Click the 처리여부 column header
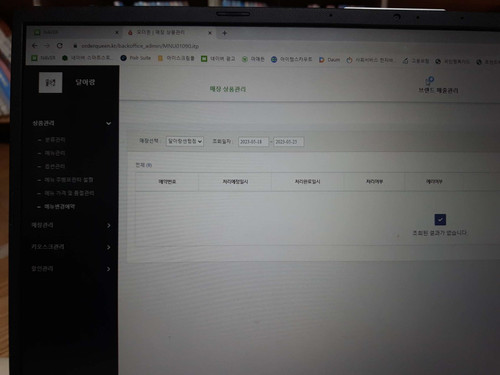500x375 pixels. click(374, 181)
